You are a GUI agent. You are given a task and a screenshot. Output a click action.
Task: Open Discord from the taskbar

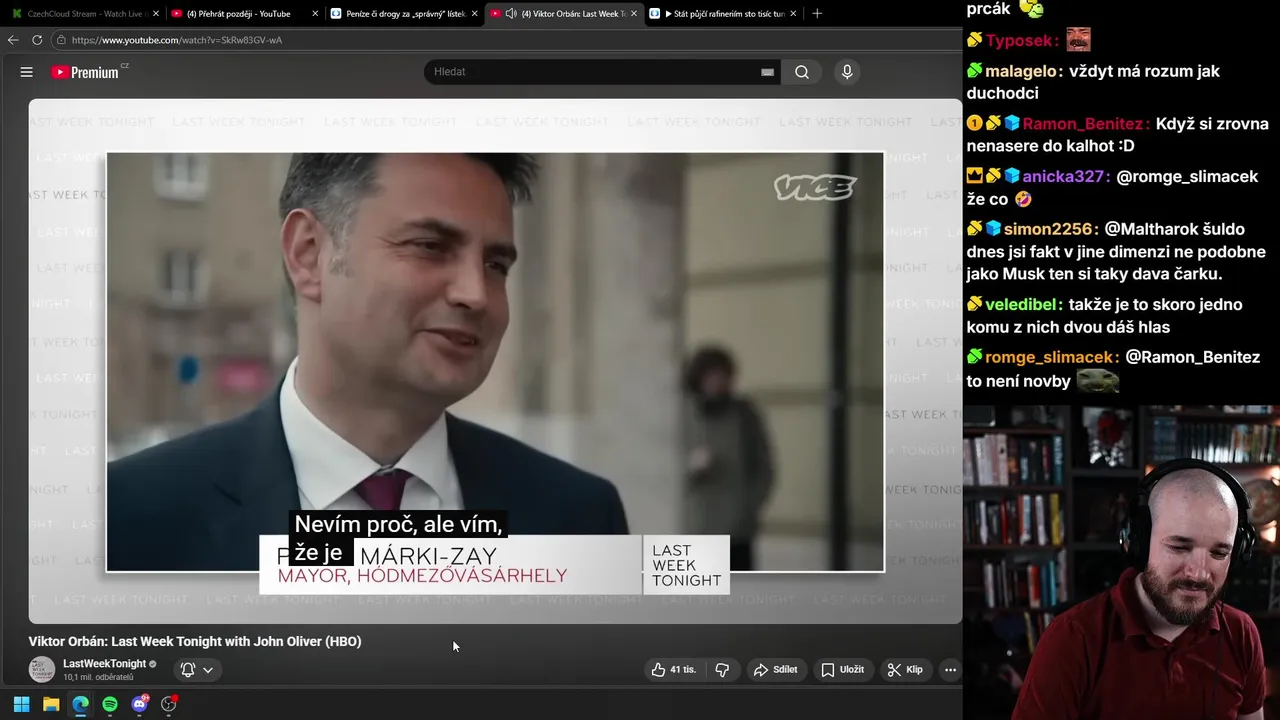click(140, 704)
